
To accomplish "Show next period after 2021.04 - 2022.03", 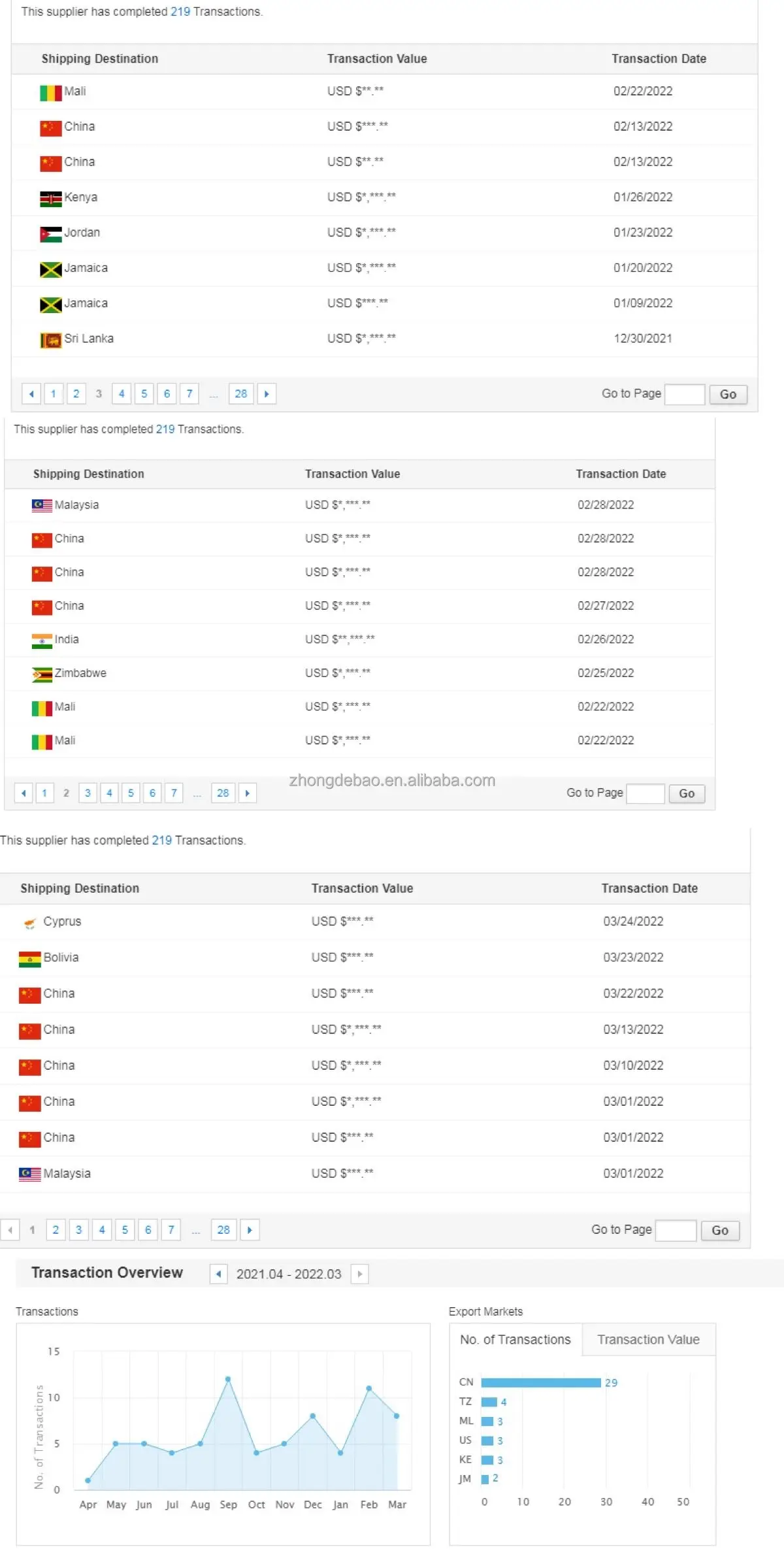I will pos(360,1273).
